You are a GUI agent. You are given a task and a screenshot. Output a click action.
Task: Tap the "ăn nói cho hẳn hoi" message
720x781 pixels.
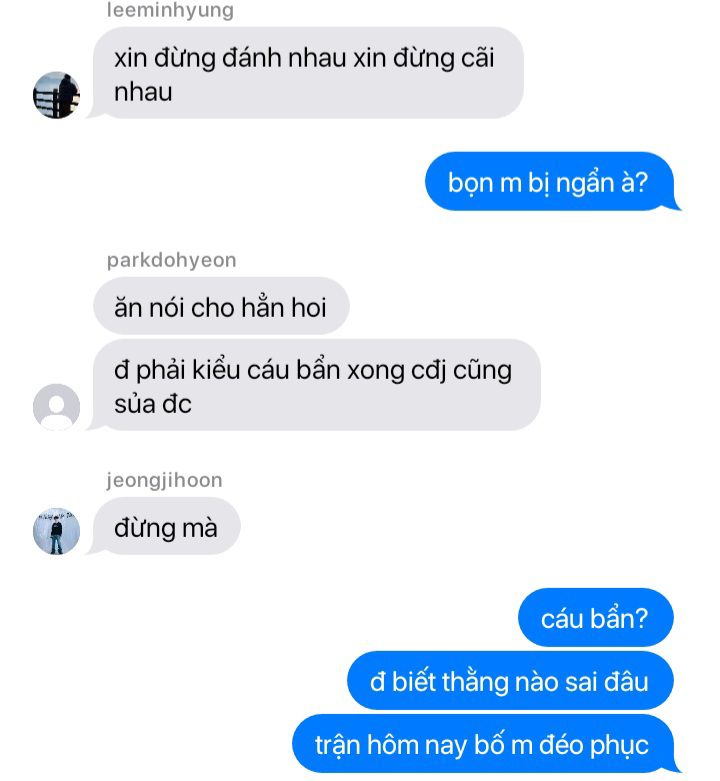(x=221, y=306)
